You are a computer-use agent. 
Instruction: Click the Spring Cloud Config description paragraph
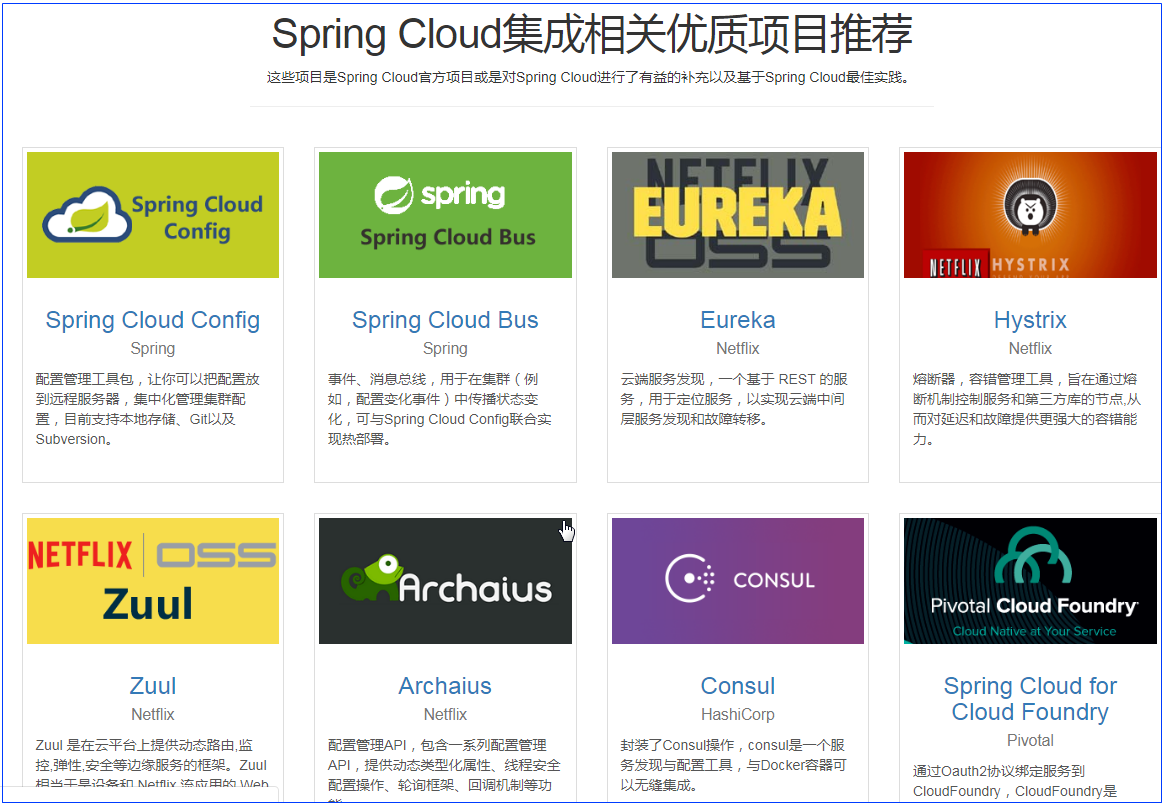(148, 409)
